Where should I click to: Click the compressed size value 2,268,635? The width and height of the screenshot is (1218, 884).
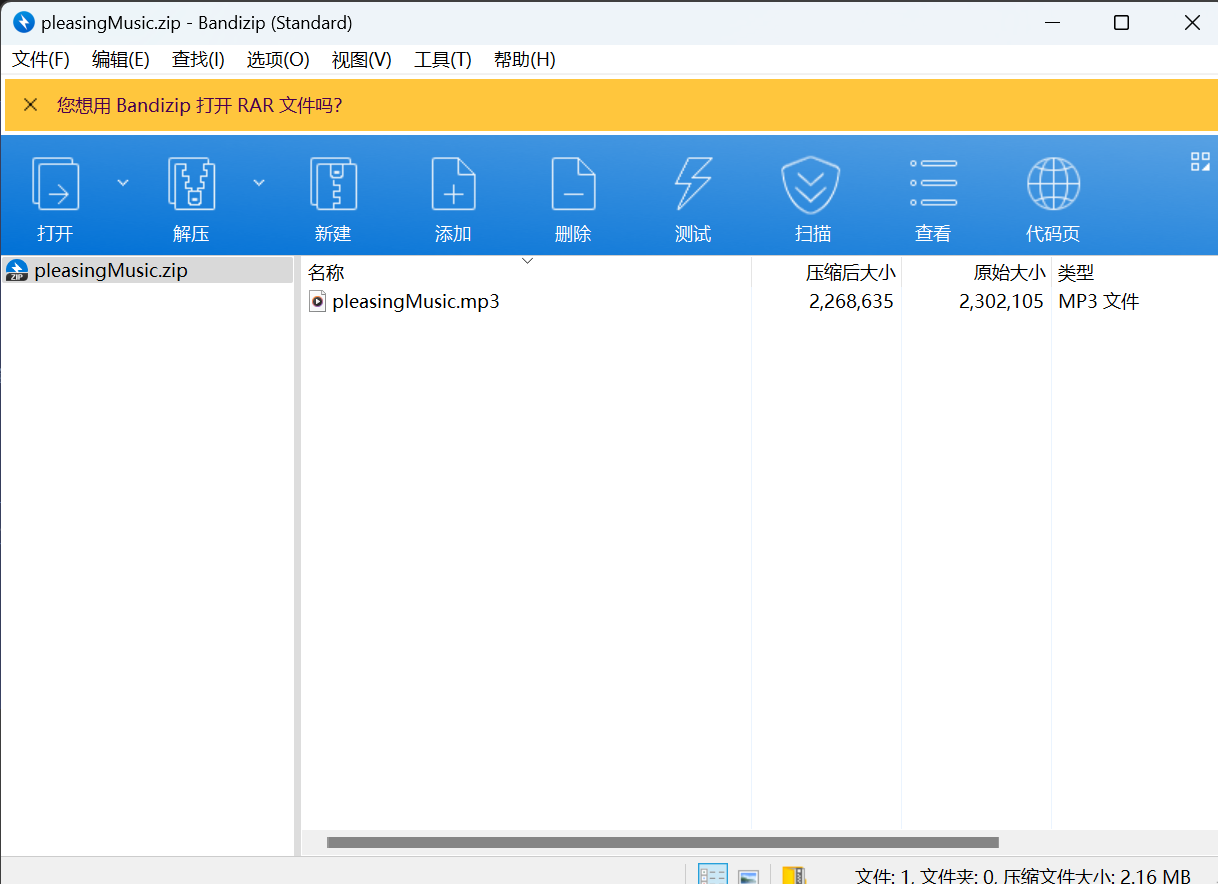coord(851,301)
